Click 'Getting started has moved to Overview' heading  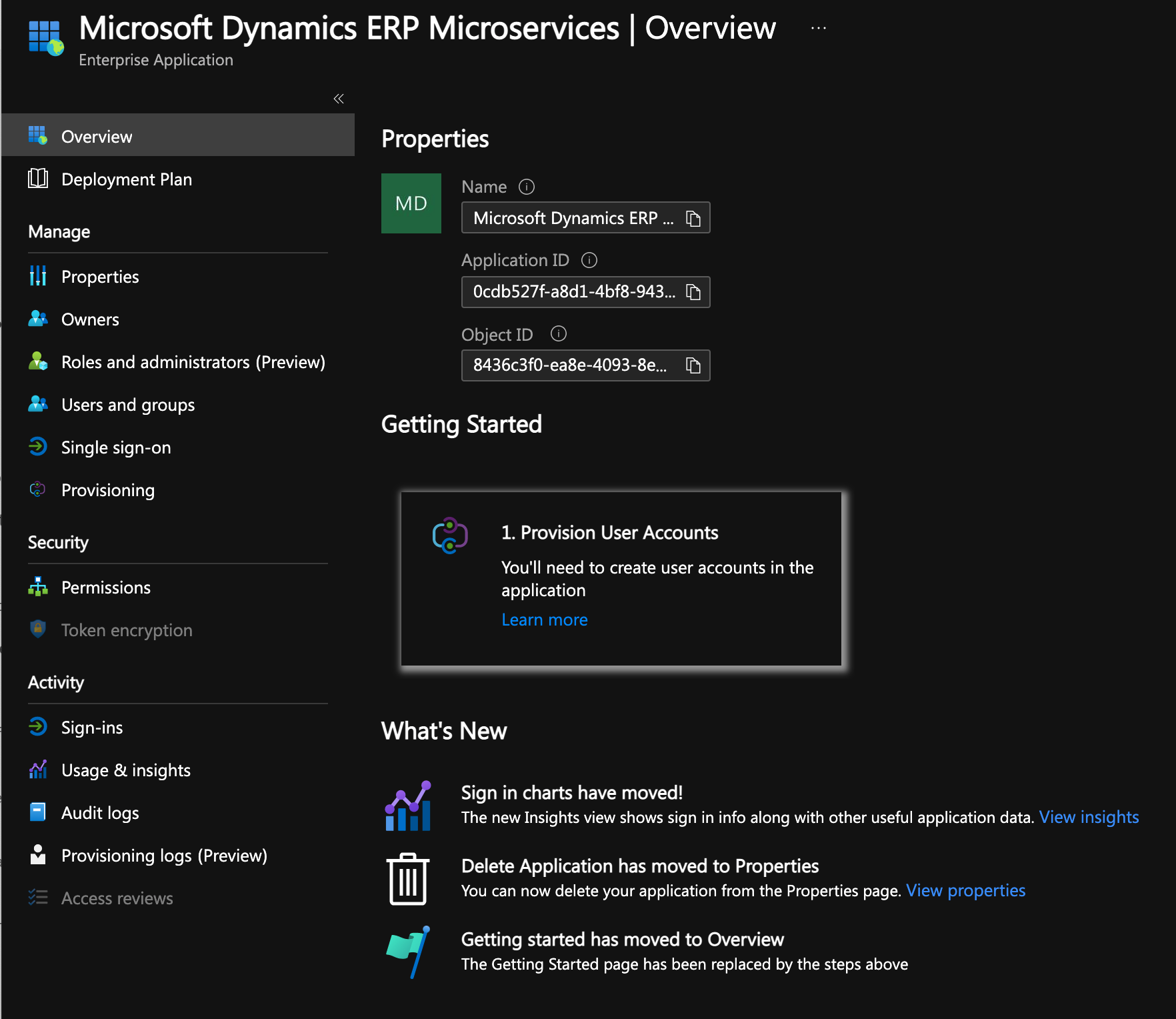pyautogui.click(x=623, y=940)
